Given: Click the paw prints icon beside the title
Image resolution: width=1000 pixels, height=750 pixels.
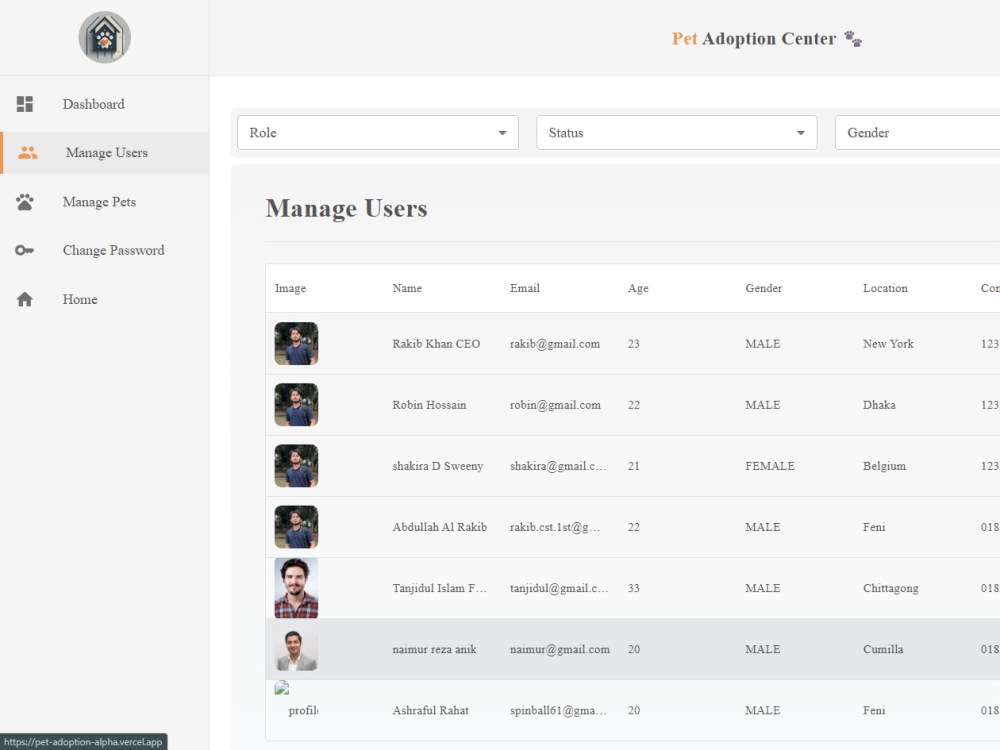Looking at the screenshot, I should [x=853, y=39].
